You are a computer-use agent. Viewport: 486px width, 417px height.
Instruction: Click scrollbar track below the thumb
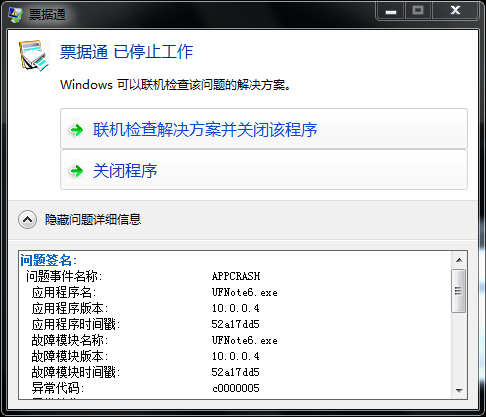(459, 347)
